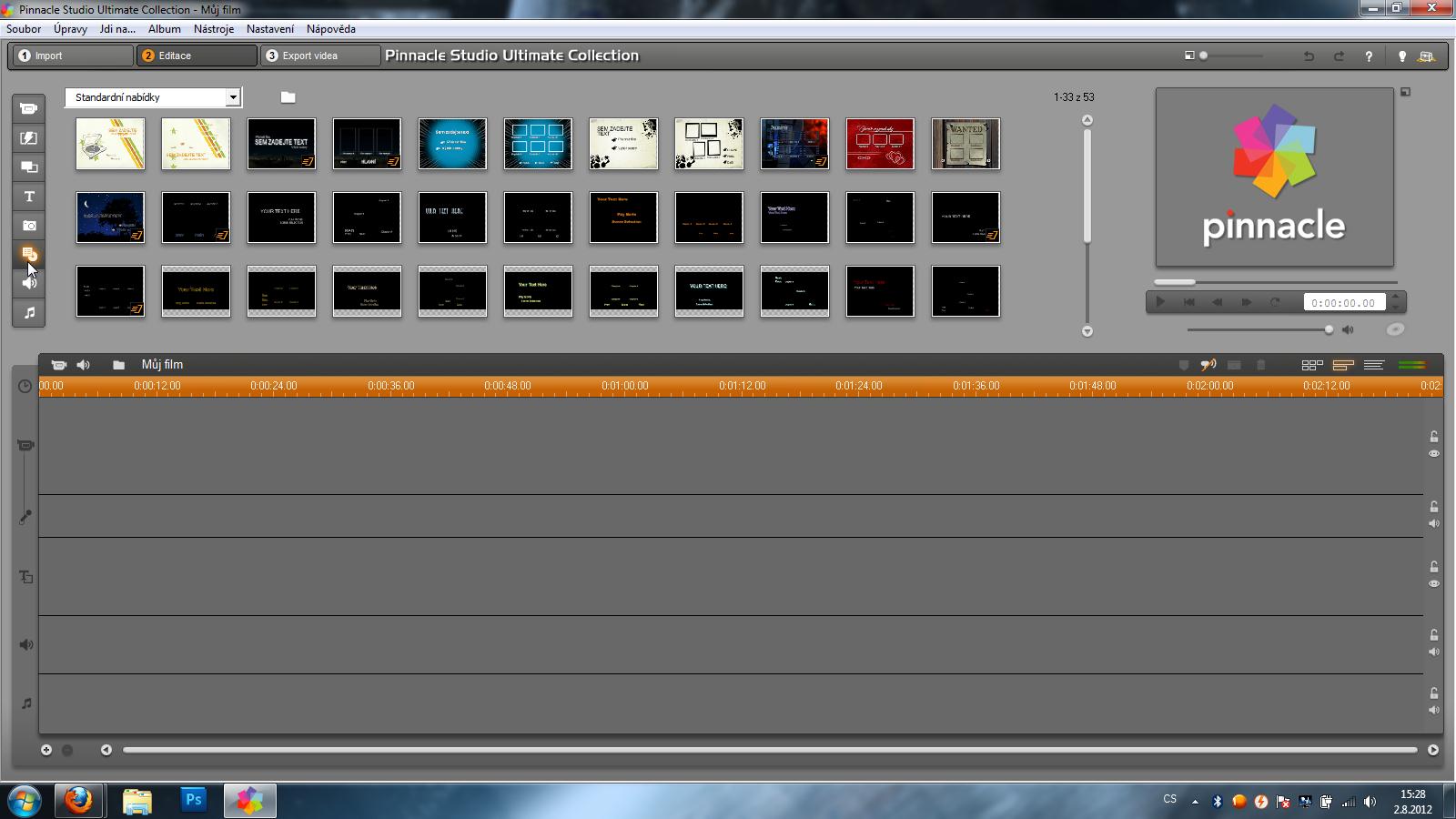Click the album folder browse icon
The width and height of the screenshot is (1456, 819).
pos(288,97)
